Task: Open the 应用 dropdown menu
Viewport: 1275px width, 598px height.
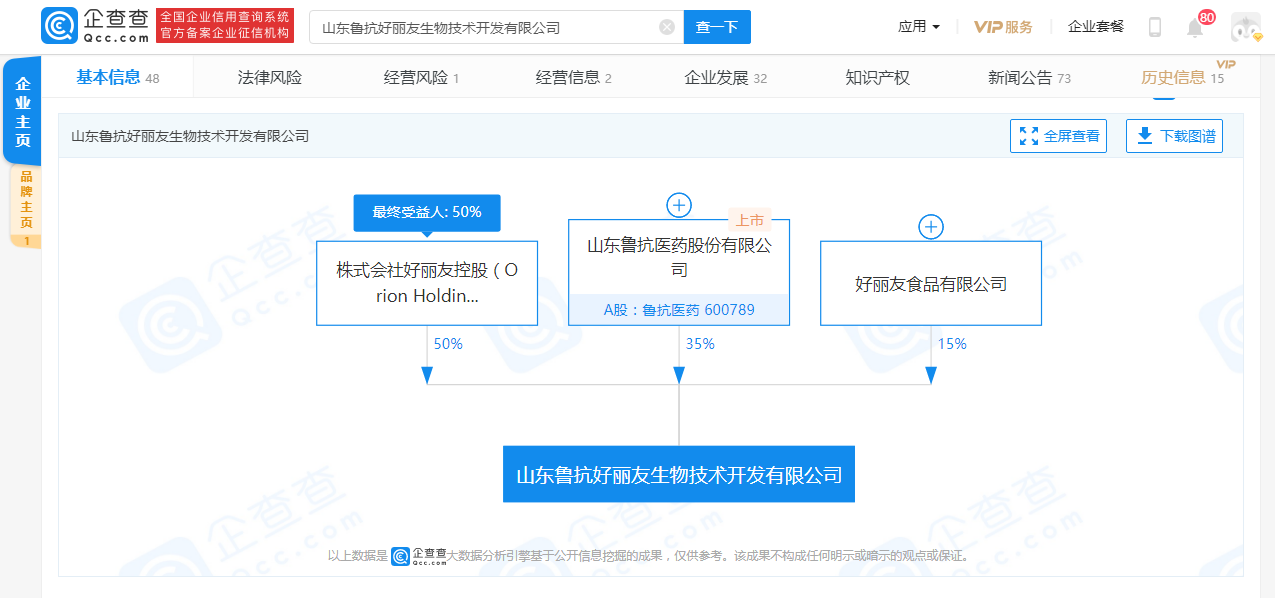Action: click(x=918, y=27)
